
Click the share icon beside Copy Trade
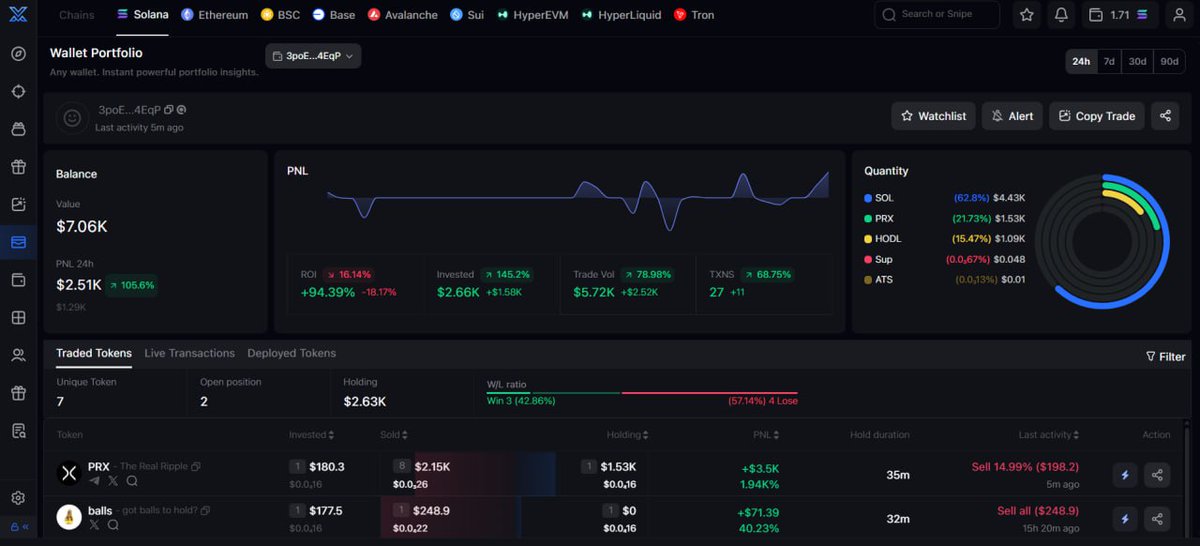(x=1165, y=116)
